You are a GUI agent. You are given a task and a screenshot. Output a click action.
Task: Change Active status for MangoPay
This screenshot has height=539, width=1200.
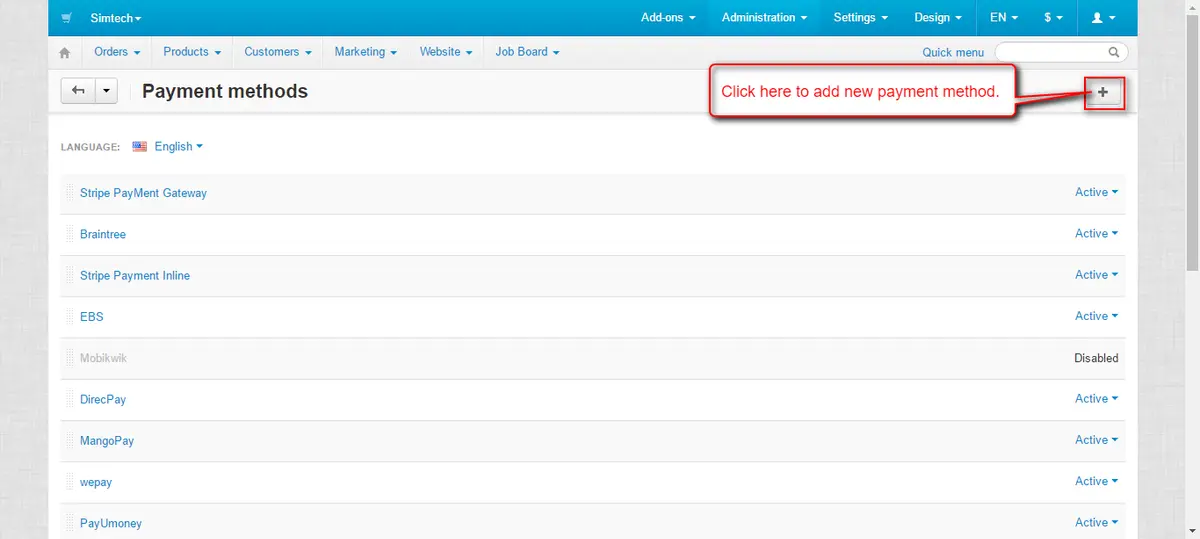coord(1096,440)
